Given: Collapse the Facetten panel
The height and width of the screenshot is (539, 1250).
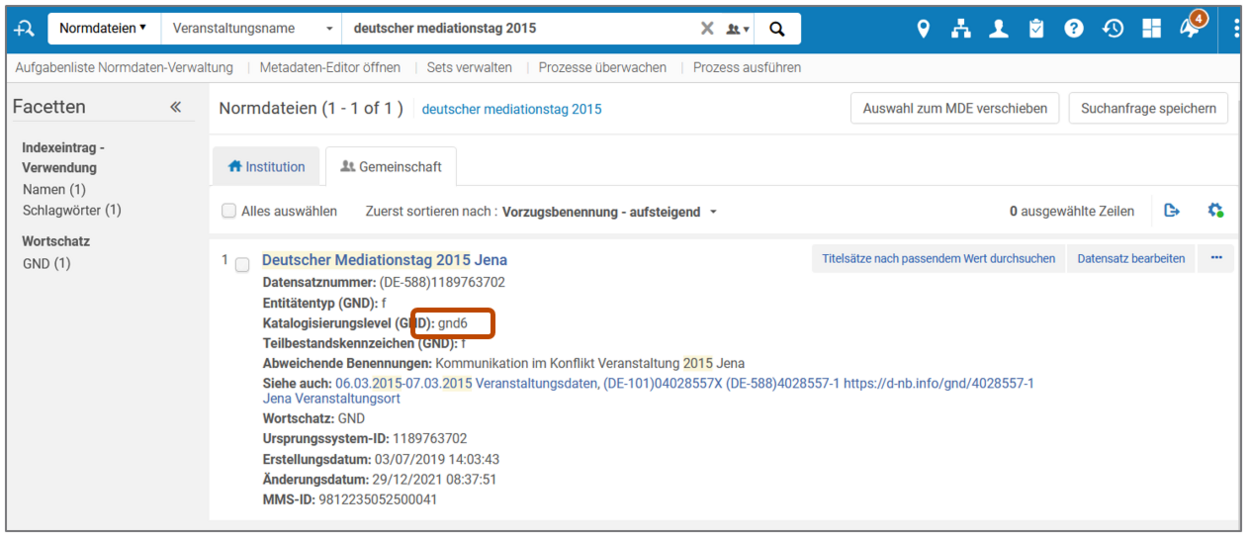Looking at the screenshot, I should pos(175,107).
